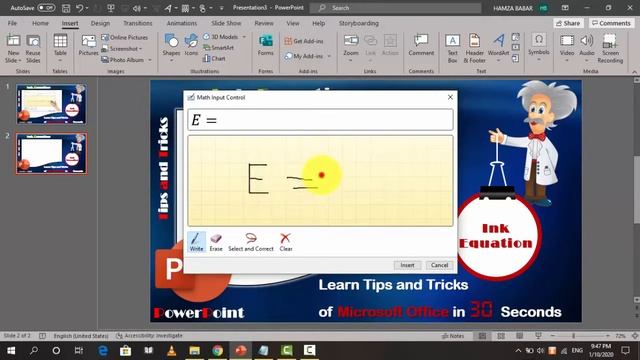Screen dimensions: 640x360
Task: Insert a Chart
Action: point(214,58)
